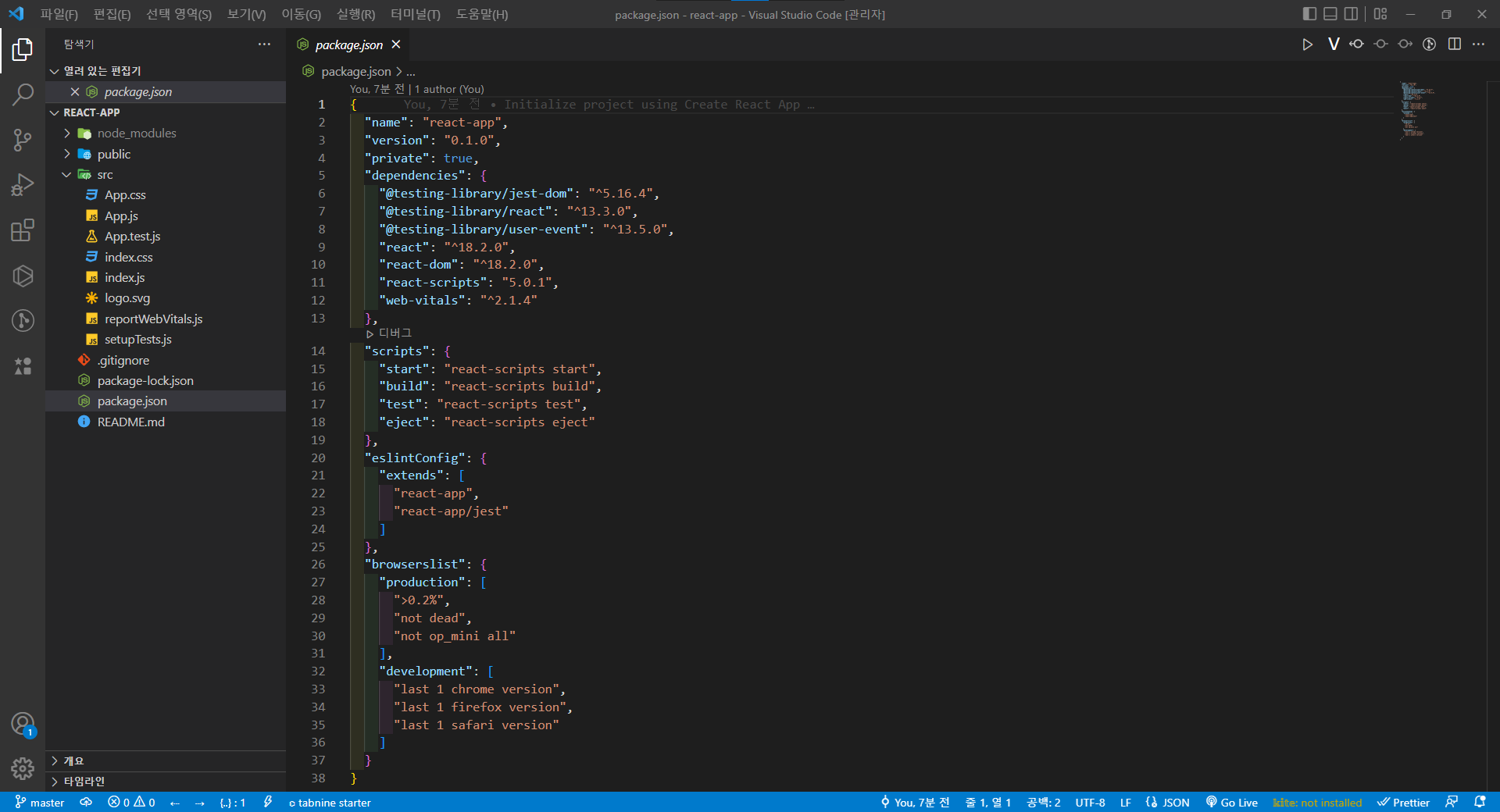Screen dimensions: 1500x812
Task: Collapse the src folder
Action: (x=166, y=175)
